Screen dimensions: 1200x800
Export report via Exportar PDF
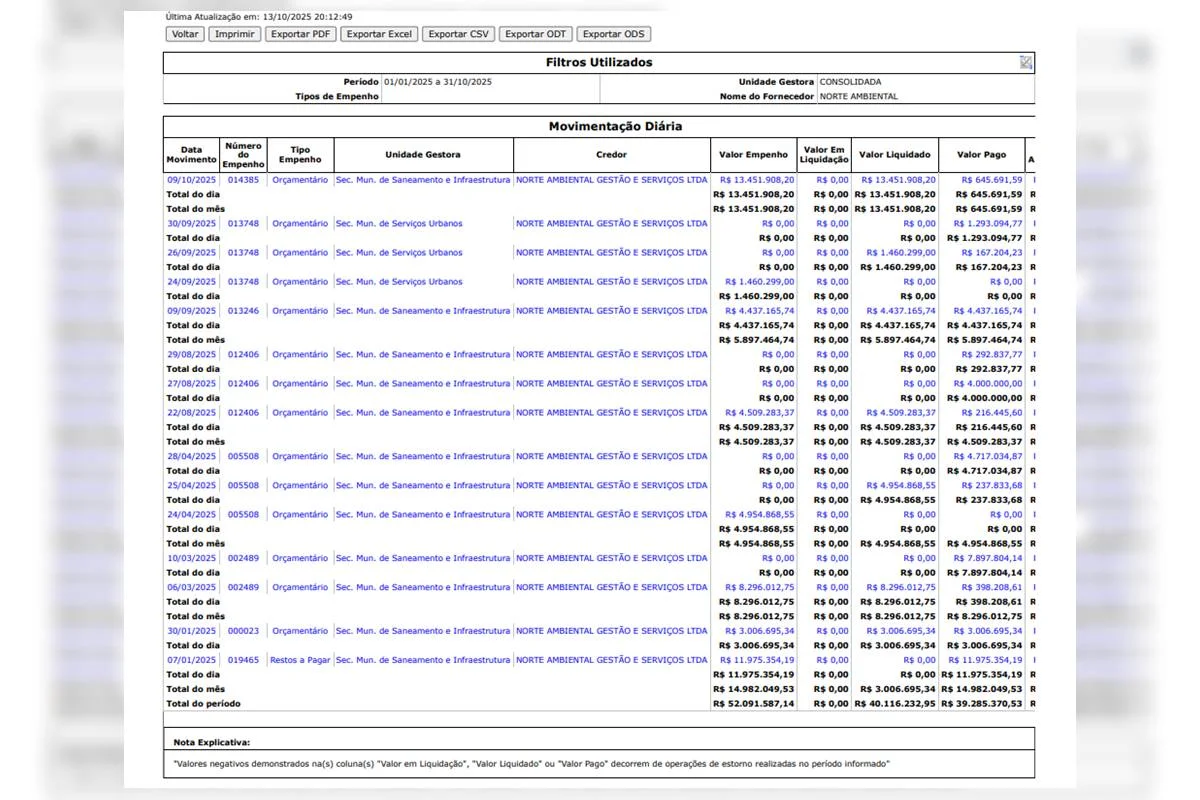(x=301, y=34)
